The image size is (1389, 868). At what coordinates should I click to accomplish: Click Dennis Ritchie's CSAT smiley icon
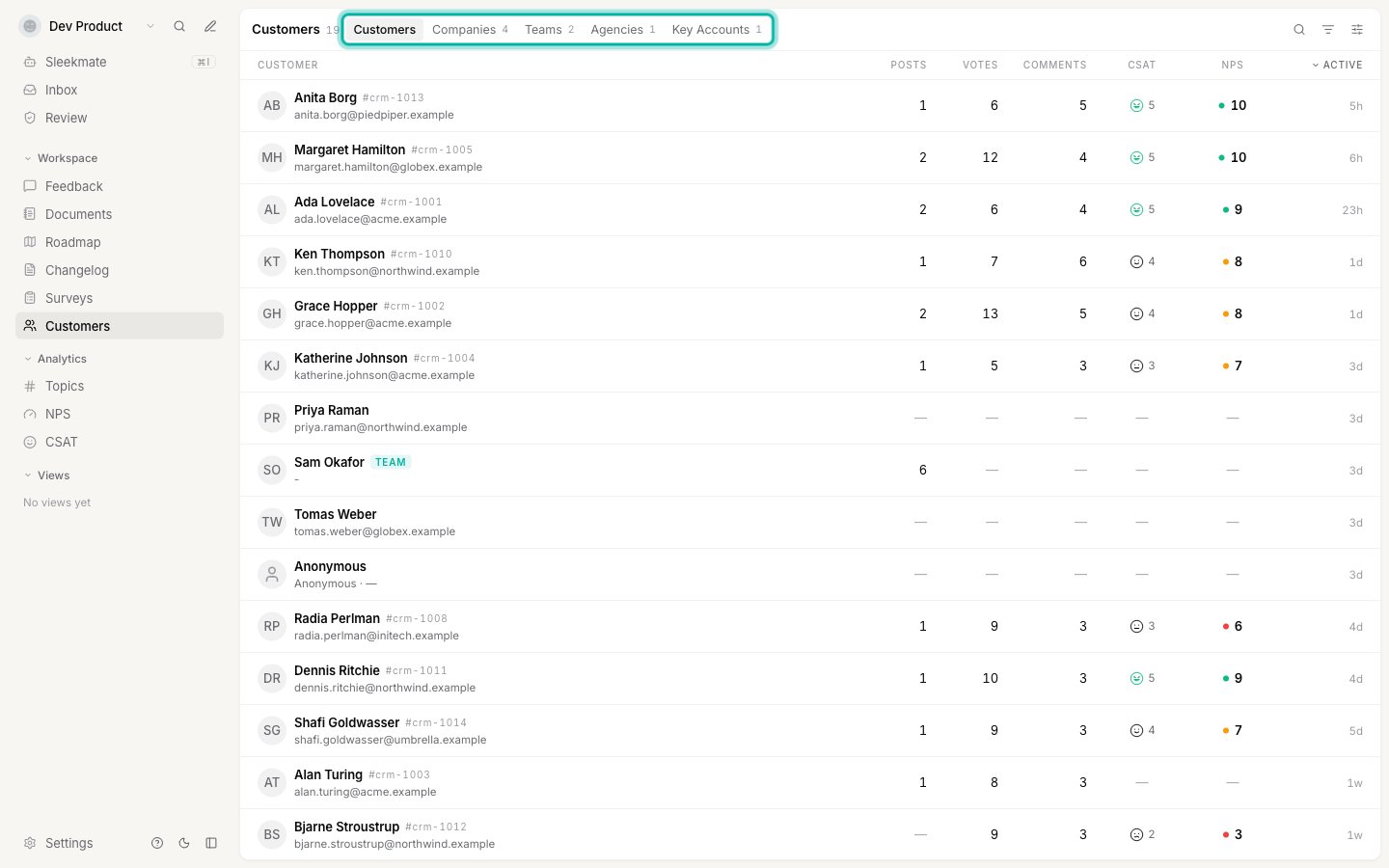coord(1136,679)
